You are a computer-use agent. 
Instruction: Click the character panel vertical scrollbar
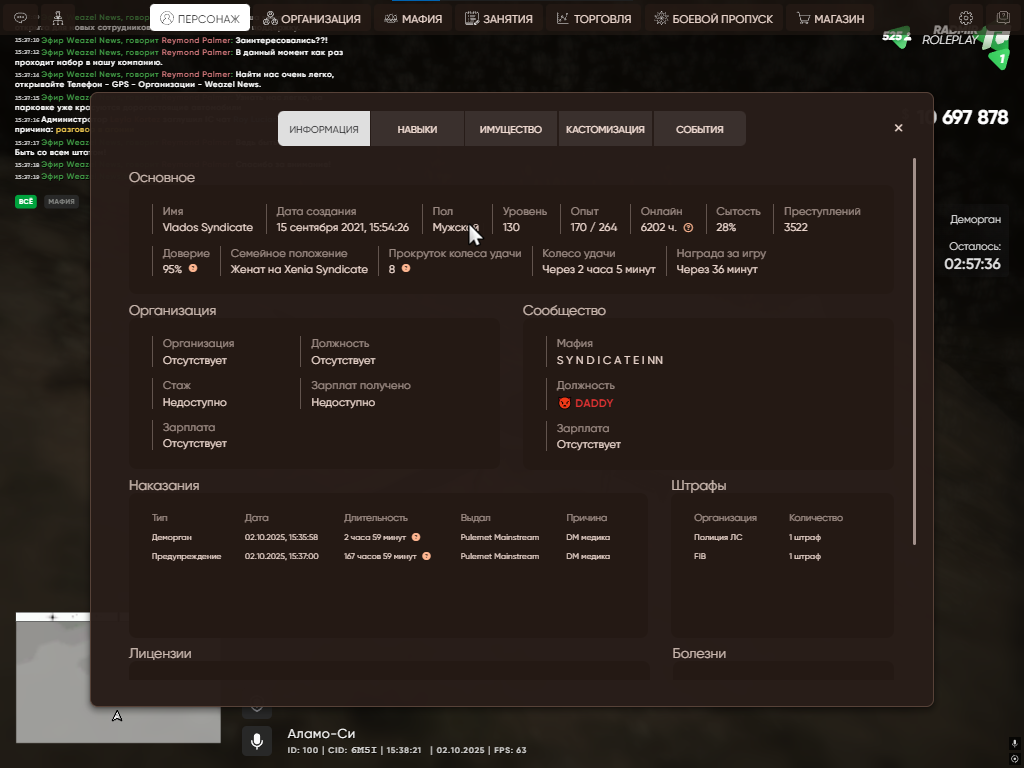914,350
